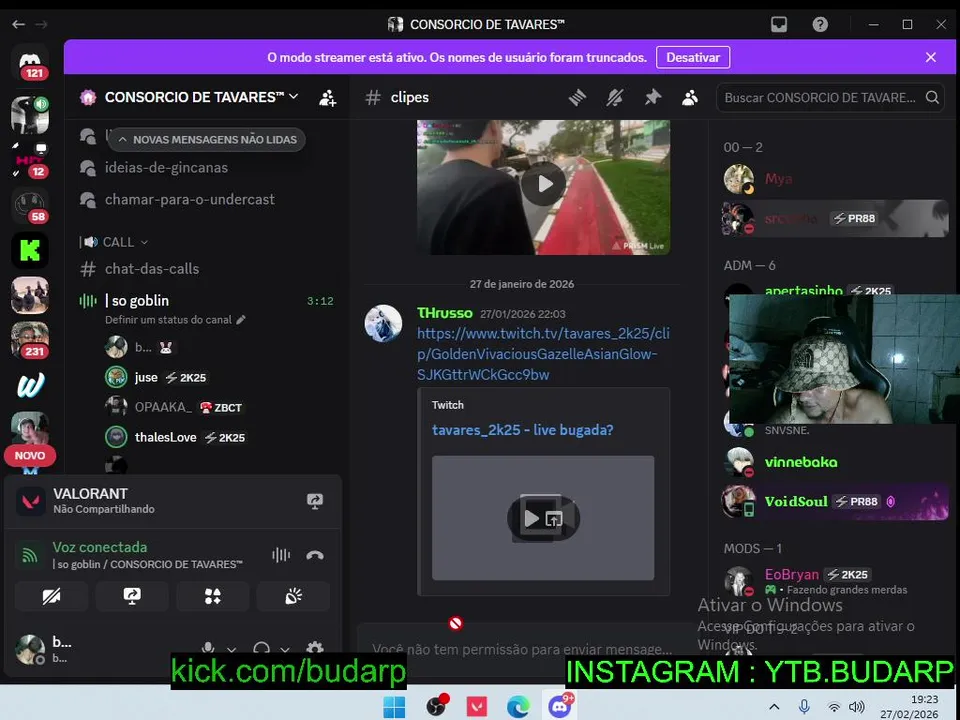Image resolution: width=960 pixels, height=720 pixels.
Task: Open headphone output options arrow
Action: pyautogui.click(x=285, y=649)
